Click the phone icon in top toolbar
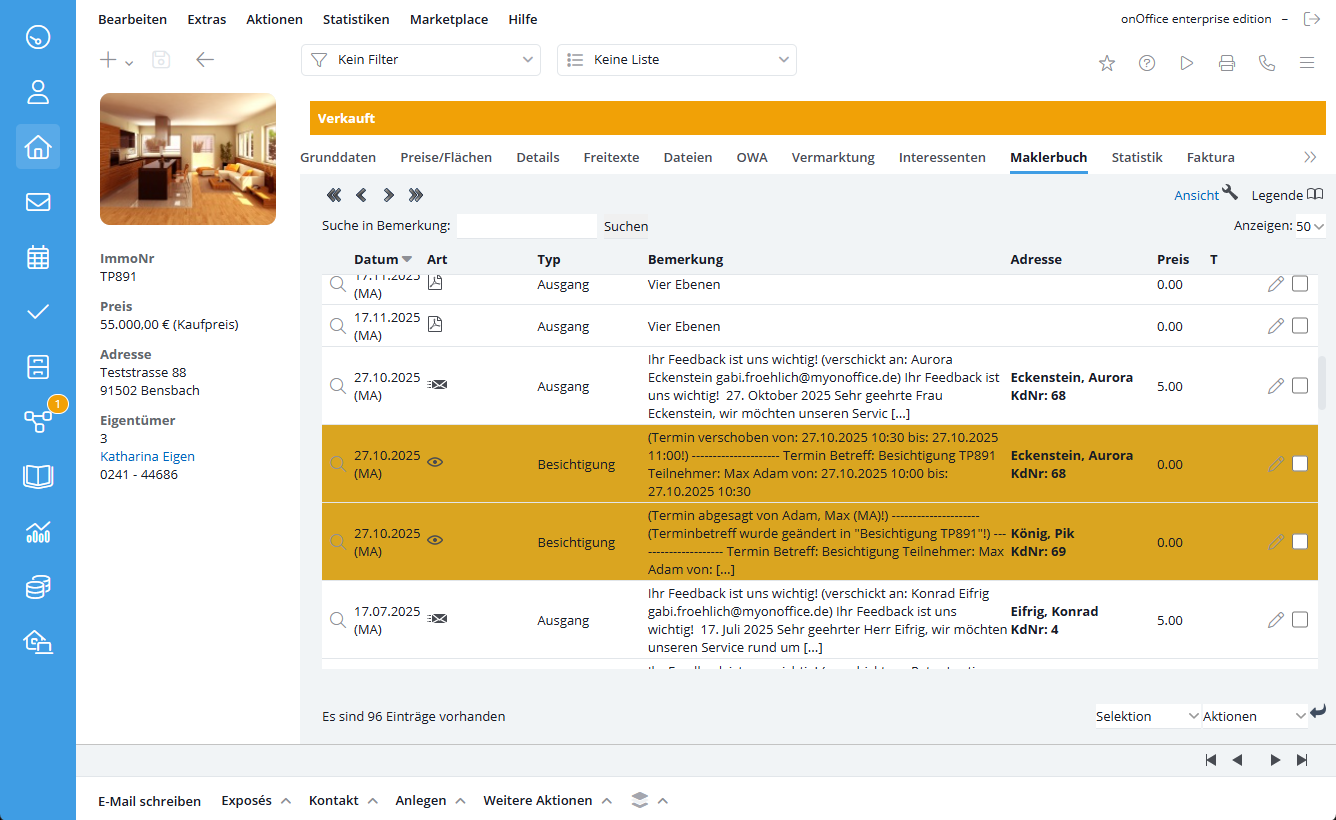This screenshot has height=820, width=1336. [1266, 63]
